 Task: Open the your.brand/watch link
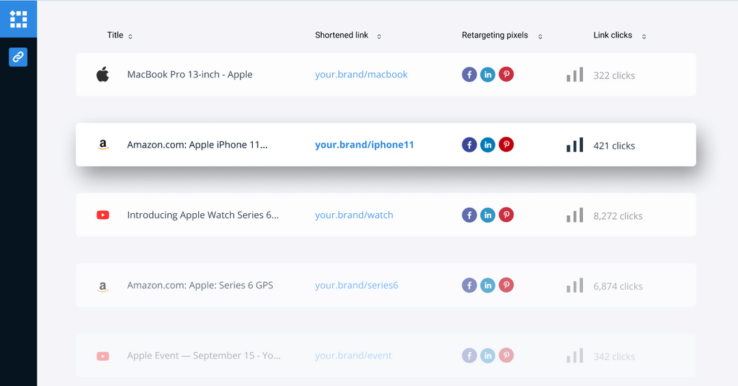point(354,215)
